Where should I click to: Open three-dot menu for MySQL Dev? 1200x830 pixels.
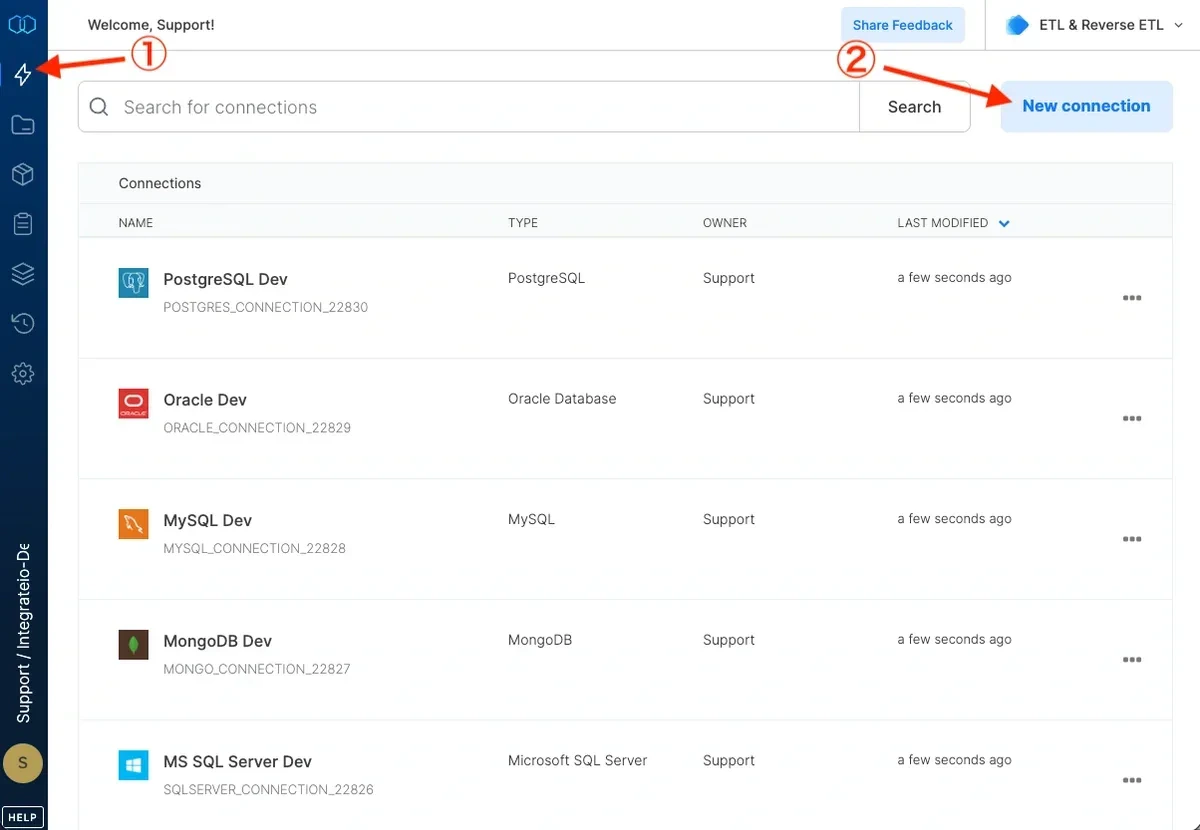(1132, 539)
